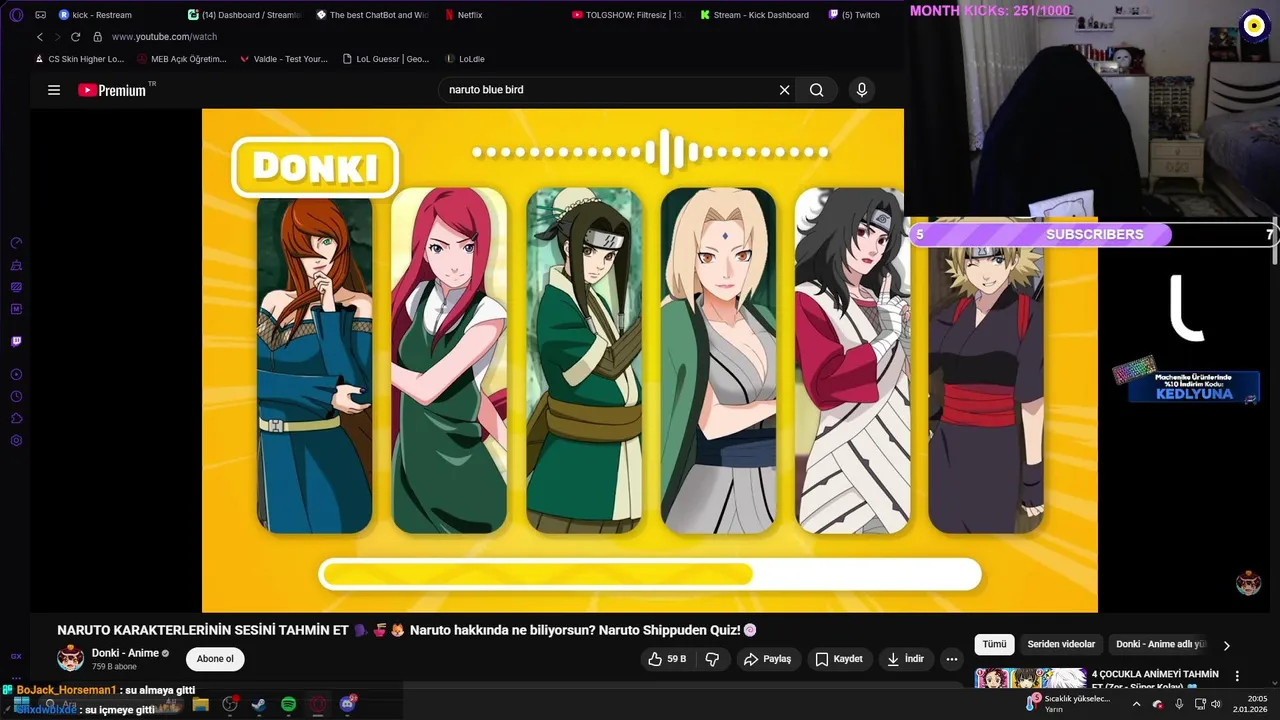
Task: Open the Twitch icon in Opera sidebar
Action: point(16,342)
